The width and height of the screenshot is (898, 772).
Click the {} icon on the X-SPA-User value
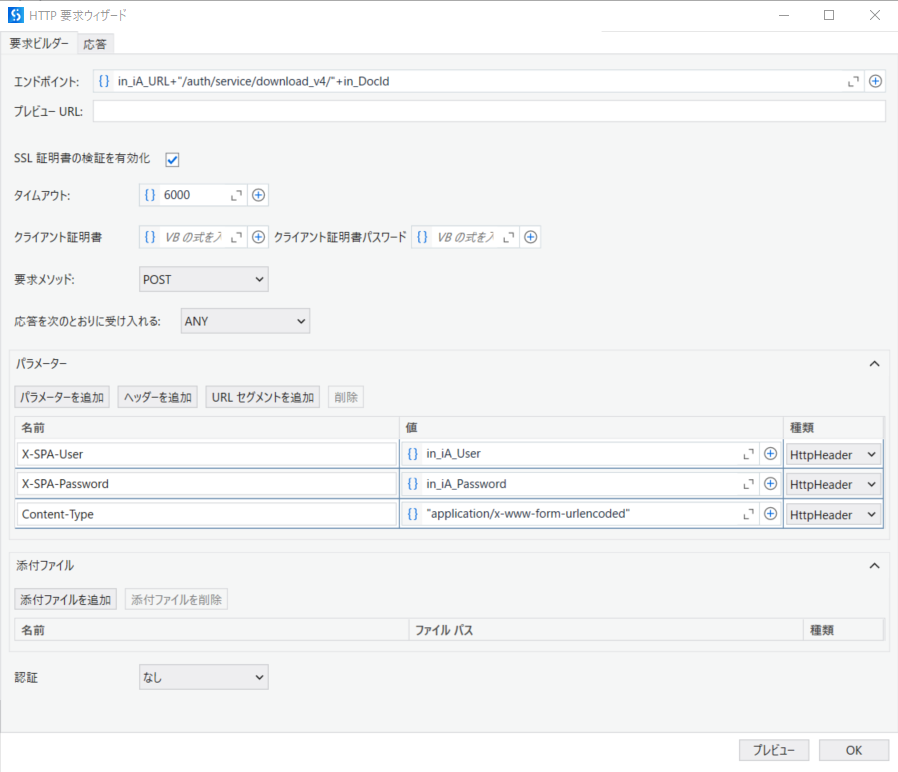pos(412,453)
